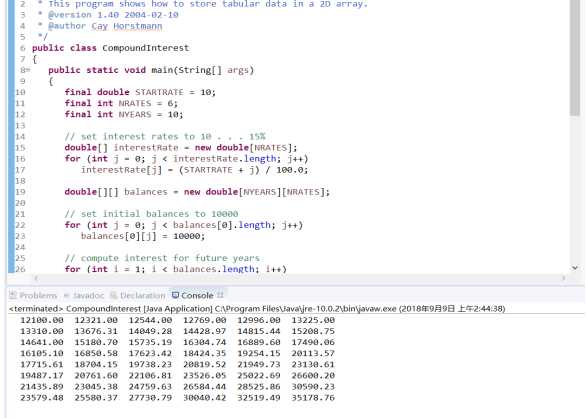Click the Console tab's monitor icon
This screenshot has width=586, height=418.
175,295
